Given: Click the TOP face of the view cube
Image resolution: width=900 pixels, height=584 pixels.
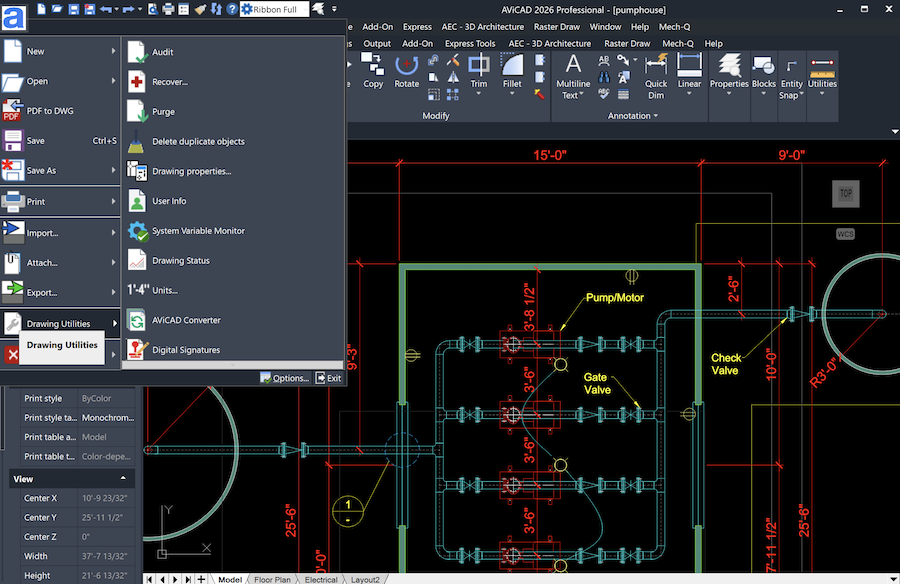Looking at the screenshot, I should (846, 194).
